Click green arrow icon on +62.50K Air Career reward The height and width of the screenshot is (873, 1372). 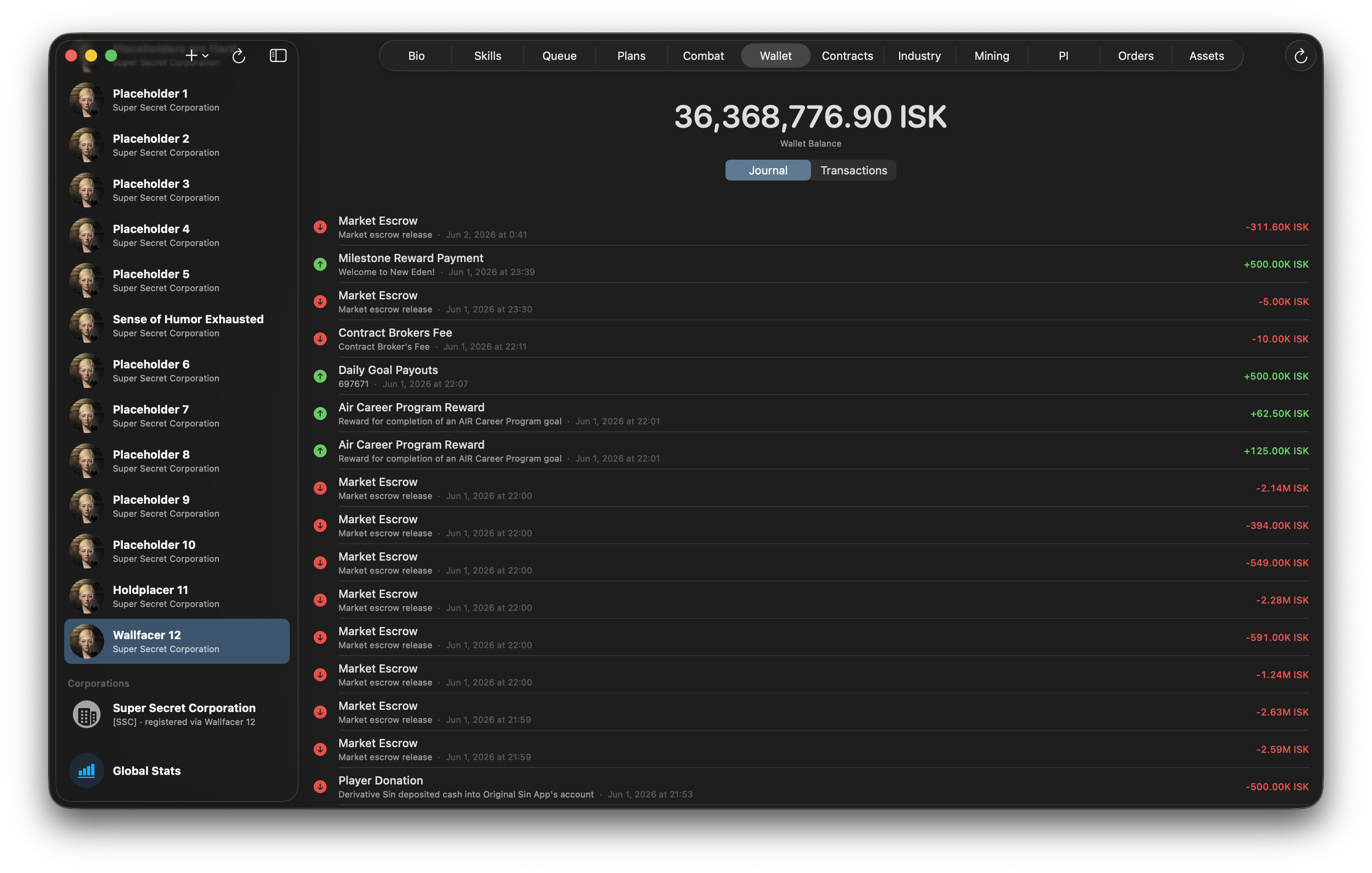pos(320,414)
